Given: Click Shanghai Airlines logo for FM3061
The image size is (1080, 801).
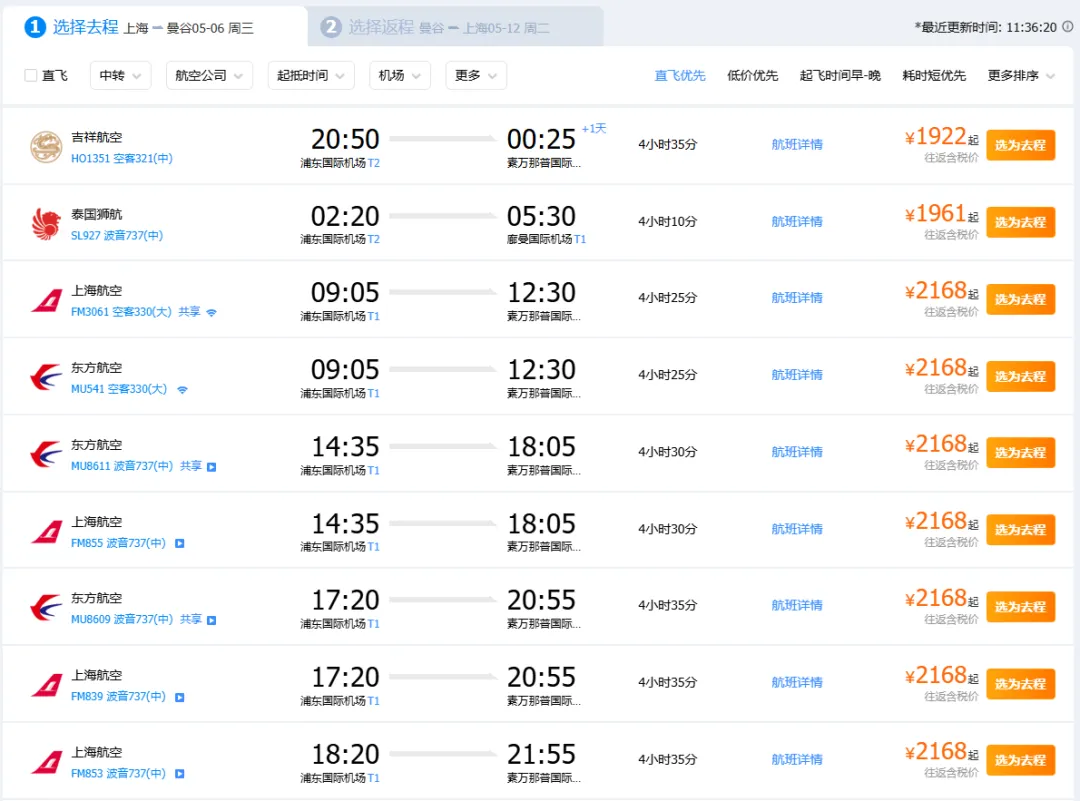Looking at the screenshot, I should tap(46, 301).
